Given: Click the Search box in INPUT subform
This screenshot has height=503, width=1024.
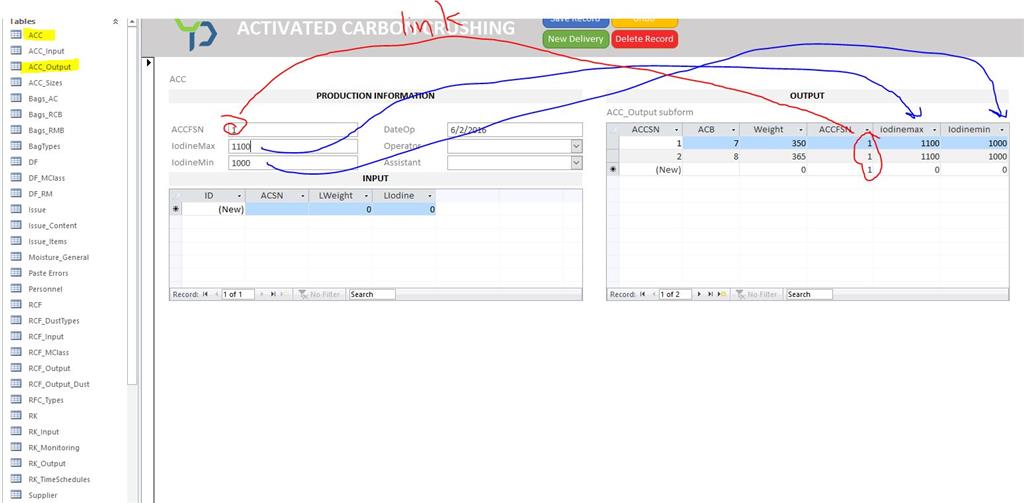Looking at the screenshot, I should click(x=372, y=295).
